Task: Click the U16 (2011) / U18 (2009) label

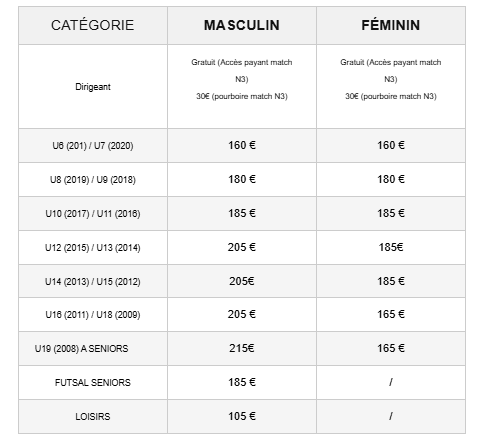Action: pos(93,315)
